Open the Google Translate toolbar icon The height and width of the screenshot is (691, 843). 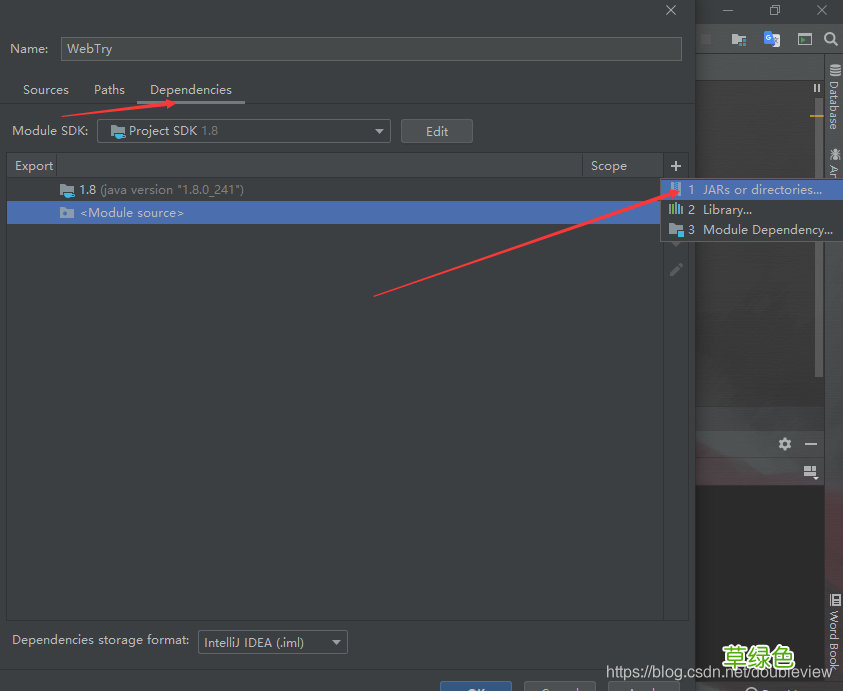pyautogui.click(x=772, y=39)
